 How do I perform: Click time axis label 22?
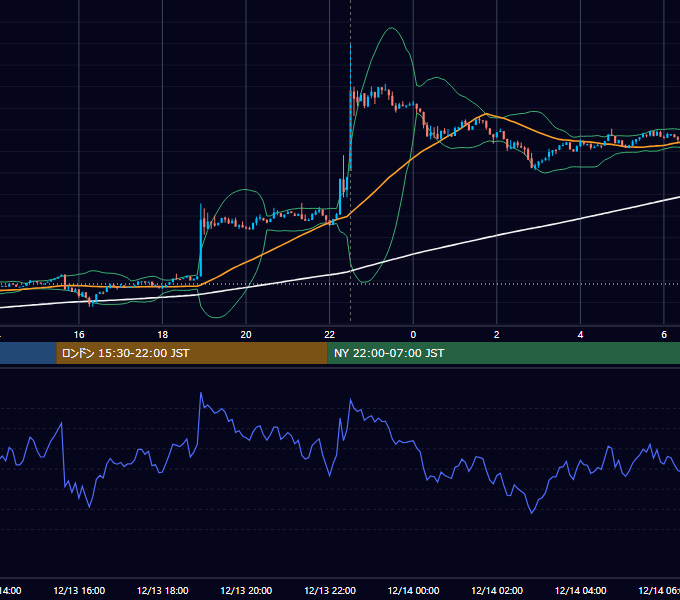[x=330, y=335]
